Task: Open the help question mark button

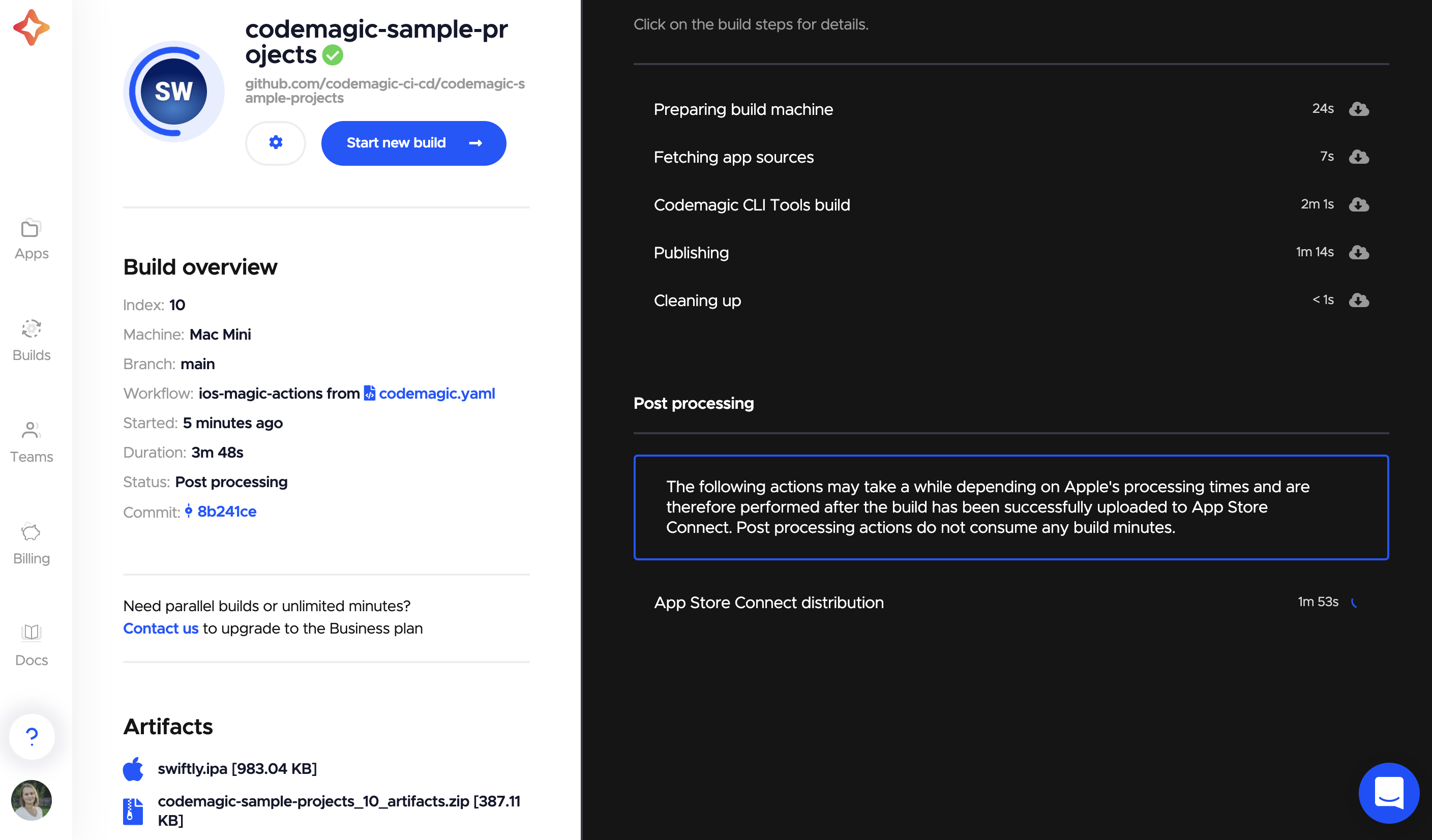Action: click(x=32, y=737)
